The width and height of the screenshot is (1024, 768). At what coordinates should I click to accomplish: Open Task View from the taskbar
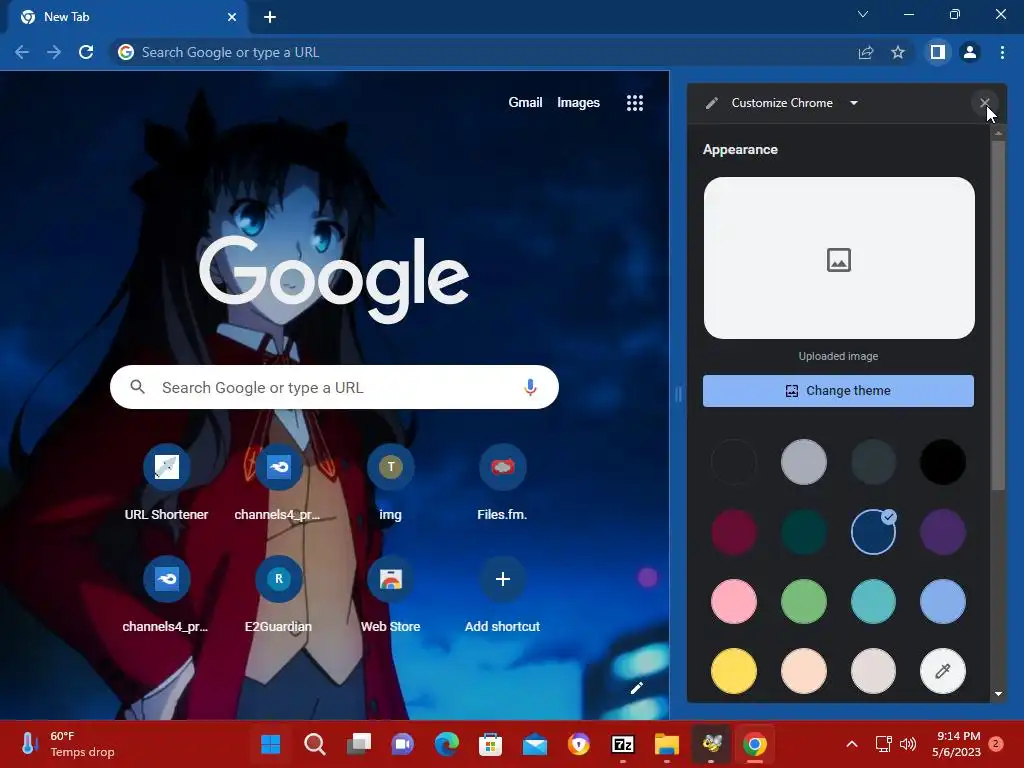tap(359, 744)
